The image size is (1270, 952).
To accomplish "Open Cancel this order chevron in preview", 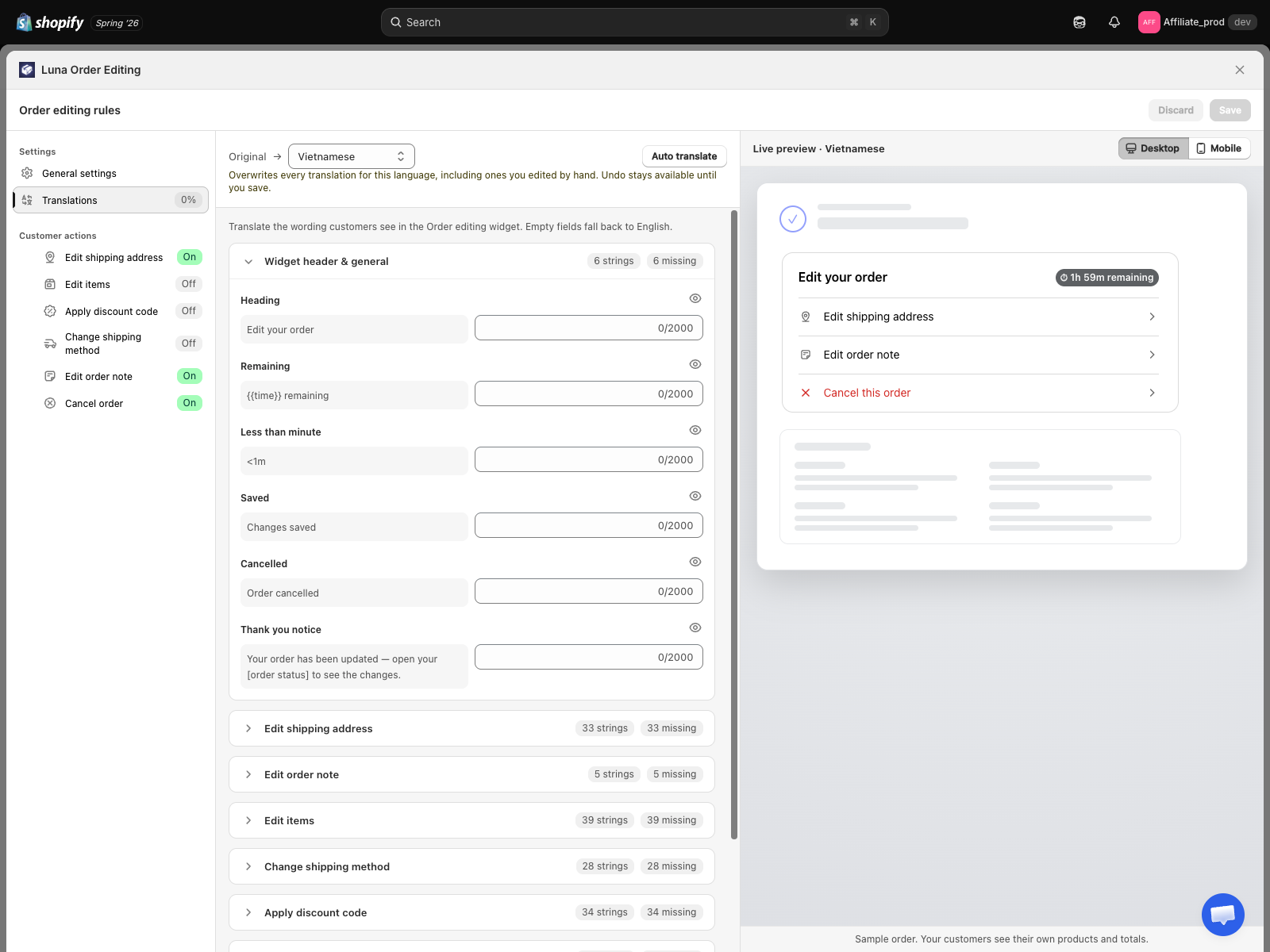I will (x=1152, y=393).
